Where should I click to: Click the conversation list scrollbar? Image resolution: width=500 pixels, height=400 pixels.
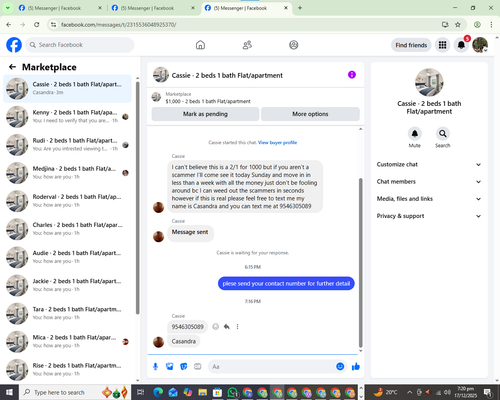coord(137,197)
